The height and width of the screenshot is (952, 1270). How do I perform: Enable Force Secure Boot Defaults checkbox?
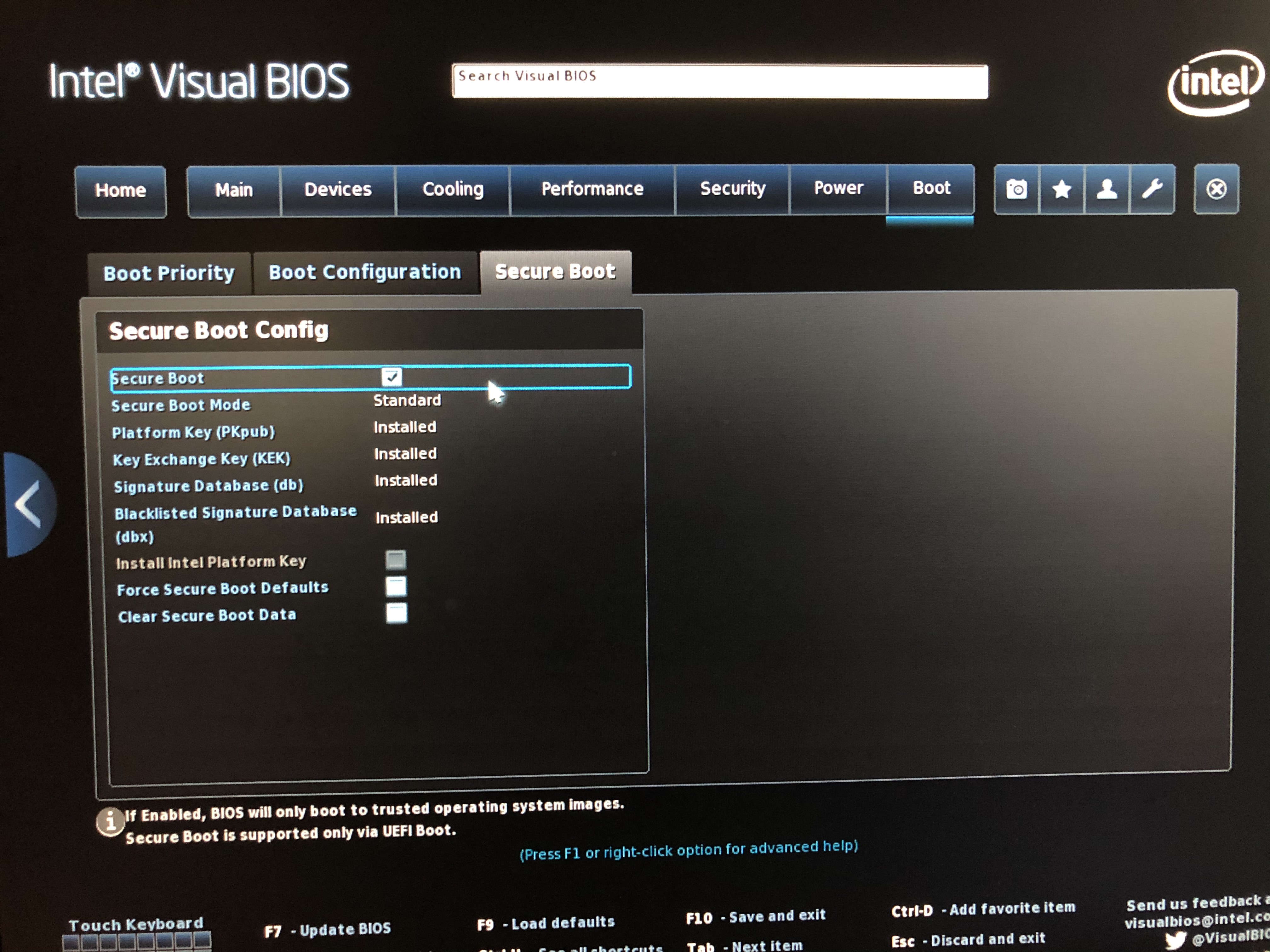tap(396, 586)
